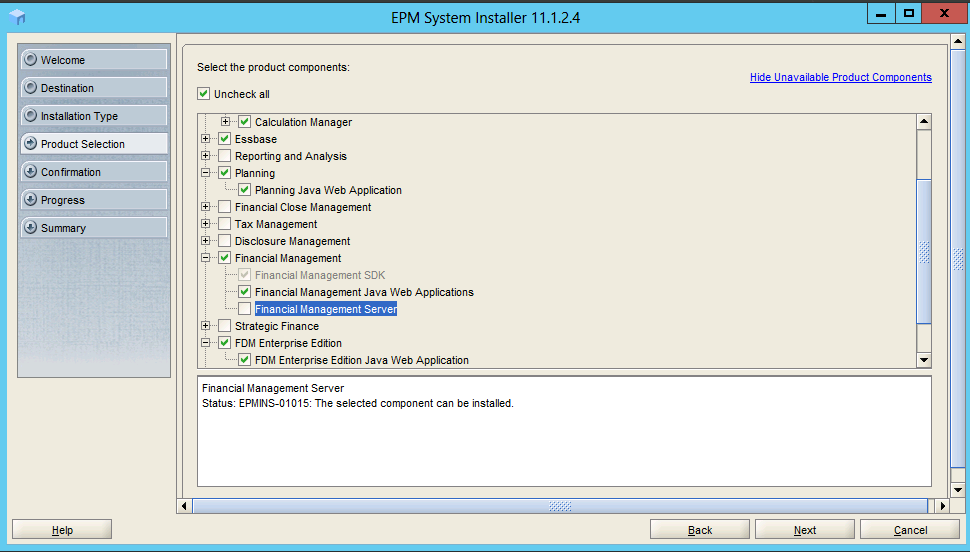Expand the Tax Management node
Viewport: 970px width, 552px height.
pos(205,224)
